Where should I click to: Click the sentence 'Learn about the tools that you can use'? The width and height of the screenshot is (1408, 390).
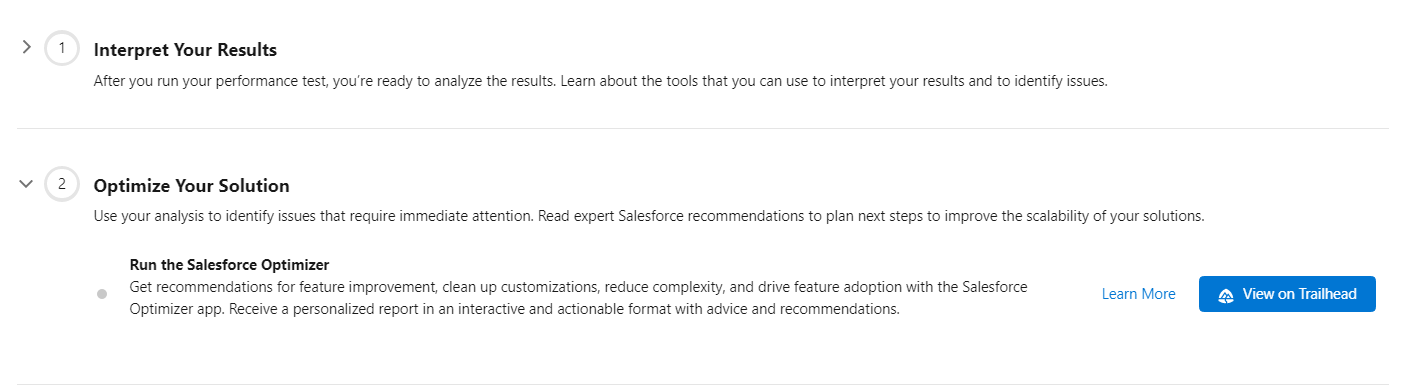click(x=833, y=81)
